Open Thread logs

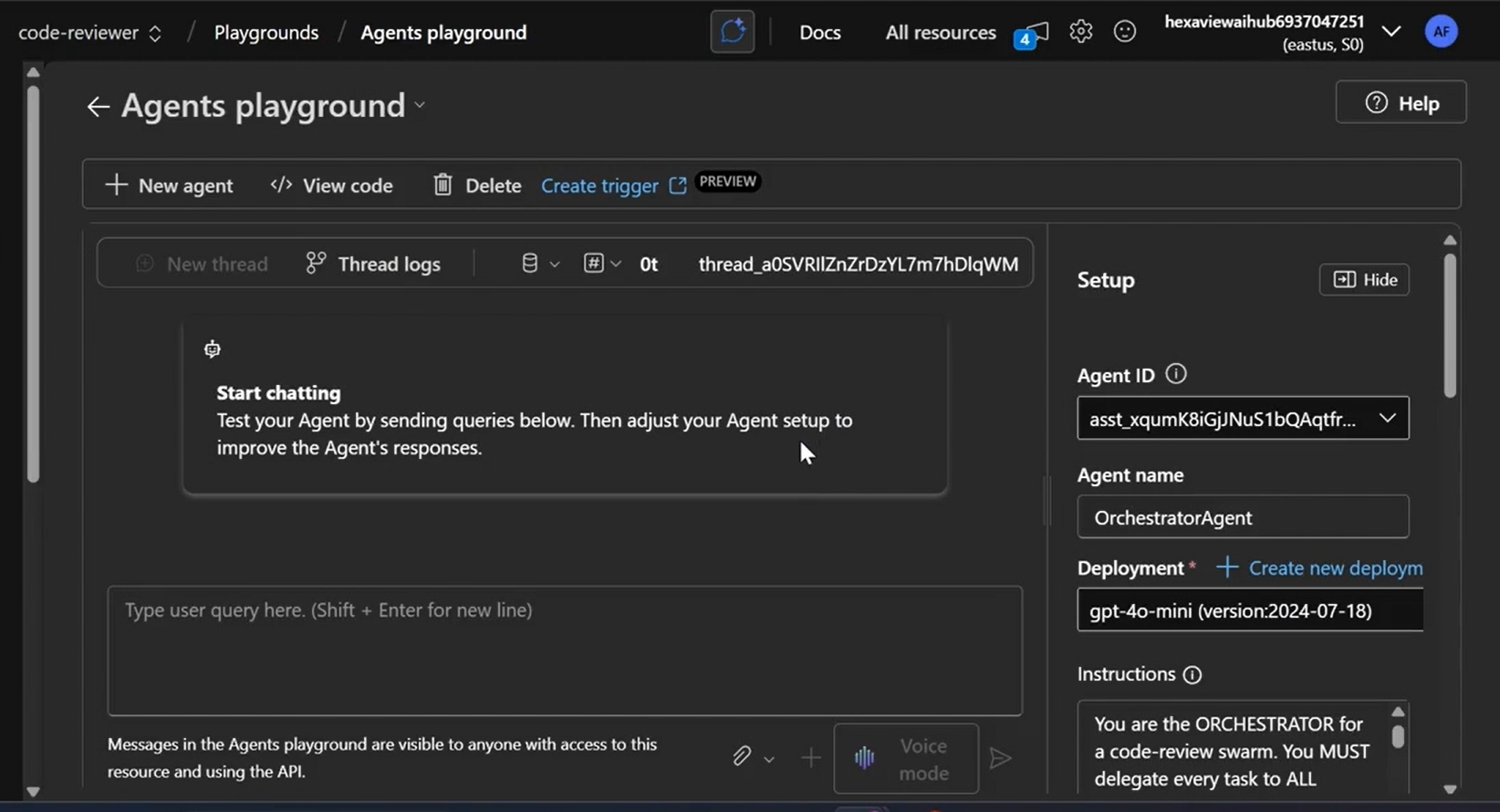[373, 264]
